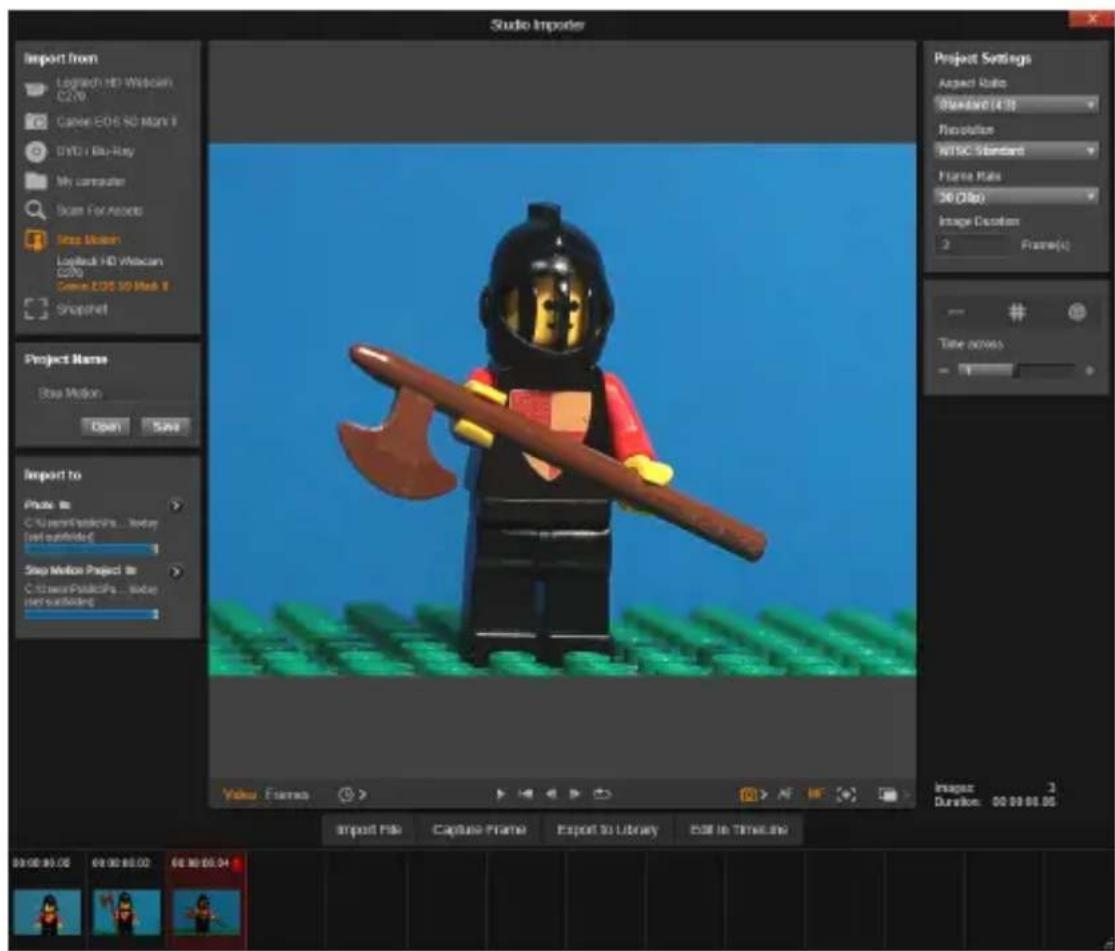This screenshot has width=1115, height=951.
Task: Play the stop motion preview
Action: click(501, 794)
